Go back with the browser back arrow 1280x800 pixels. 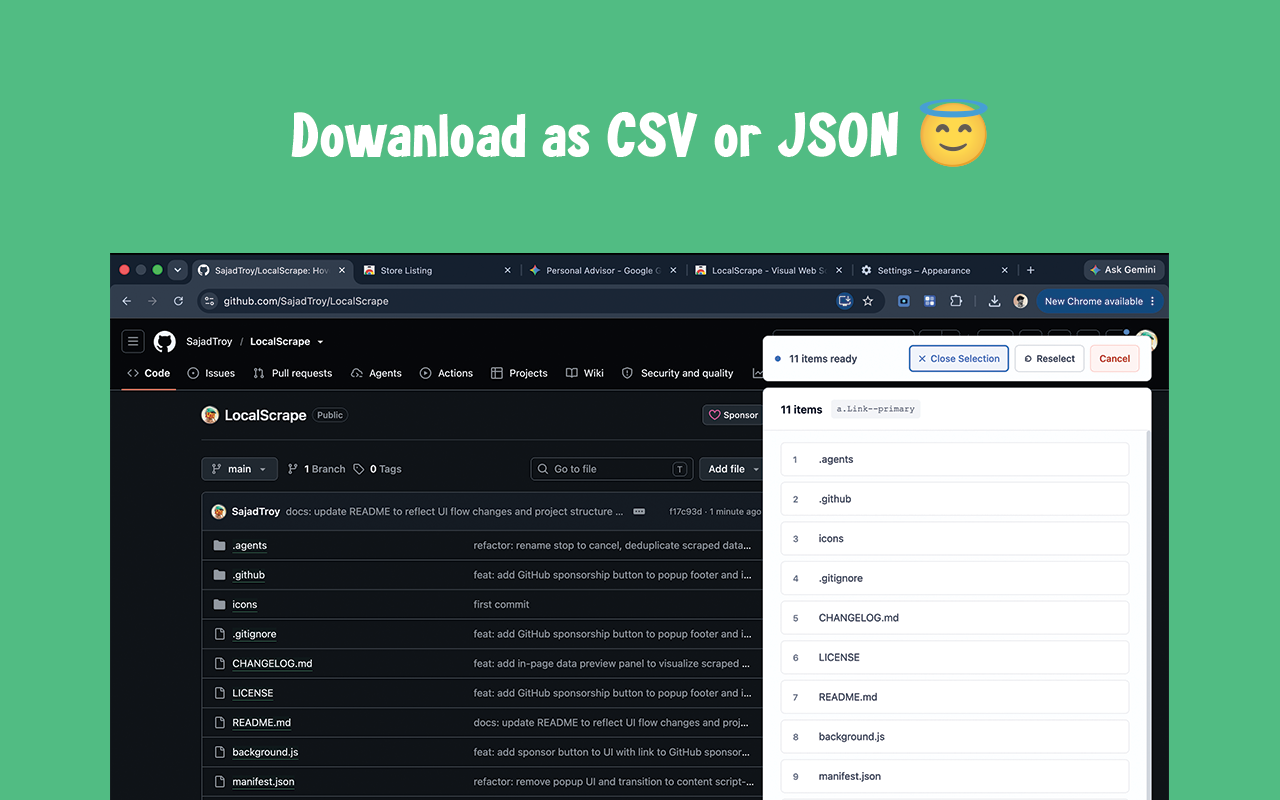127,301
